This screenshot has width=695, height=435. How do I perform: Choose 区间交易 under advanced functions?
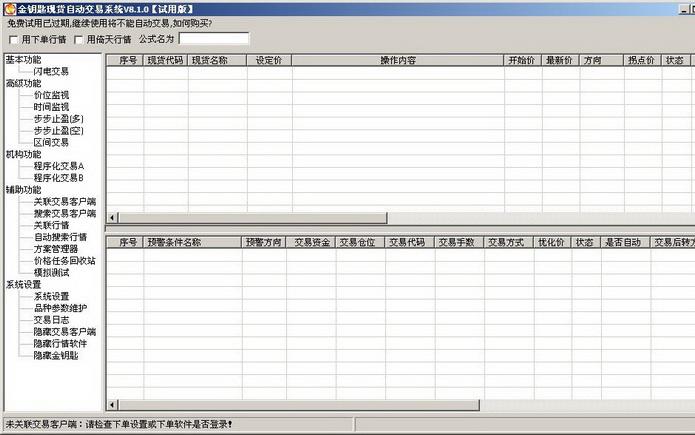pyautogui.click(x=51, y=143)
